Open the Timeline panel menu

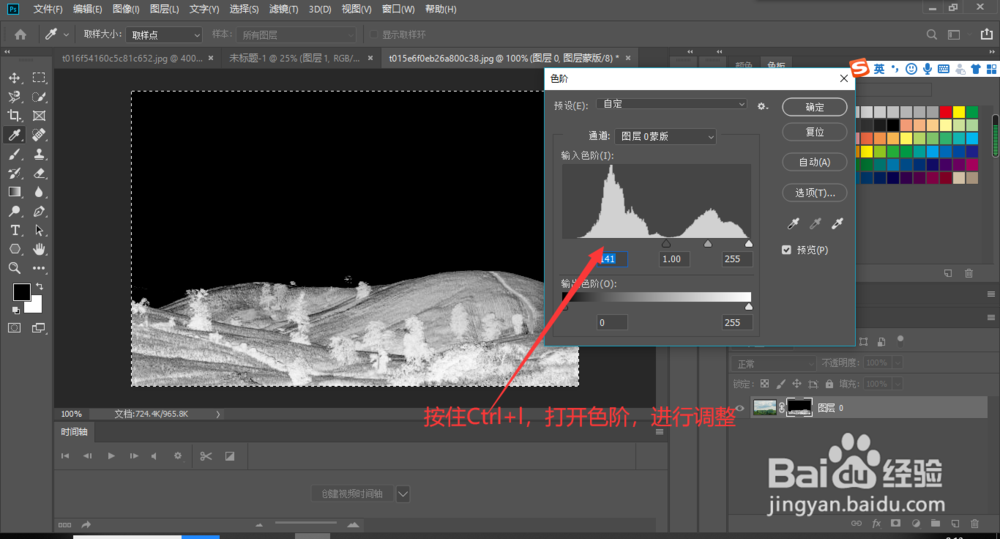click(x=659, y=432)
